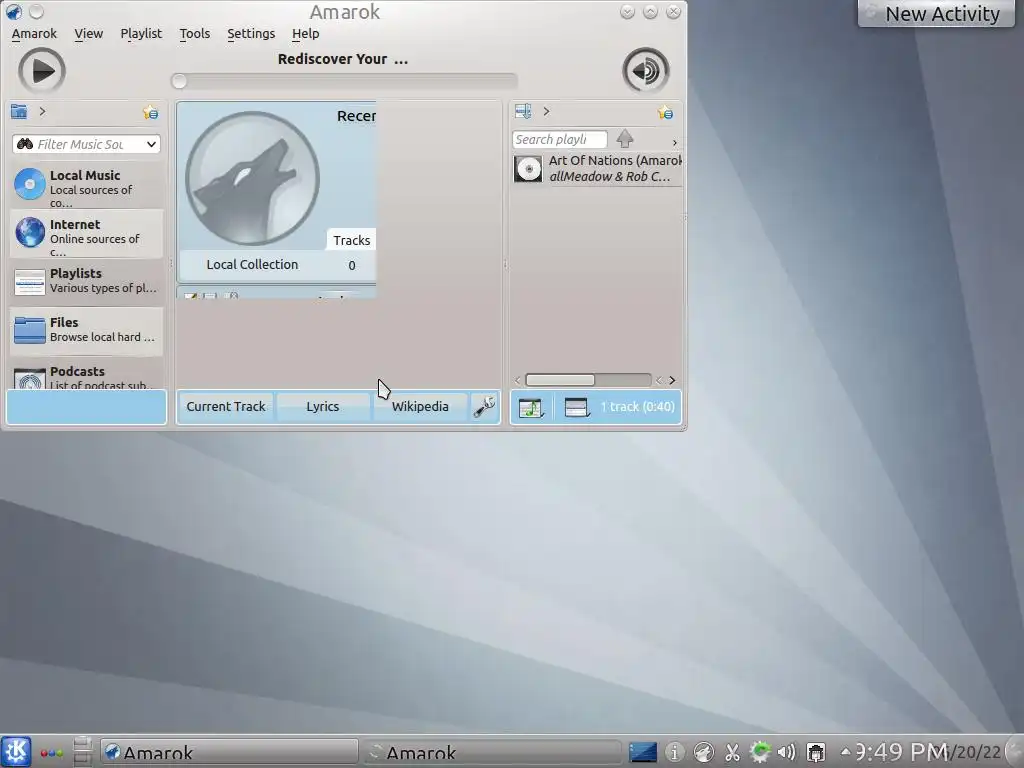Image resolution: width=1024 pixels, height=768 pixels.
Task: Open the Playlist menu
Action: (x=141, y=33)
